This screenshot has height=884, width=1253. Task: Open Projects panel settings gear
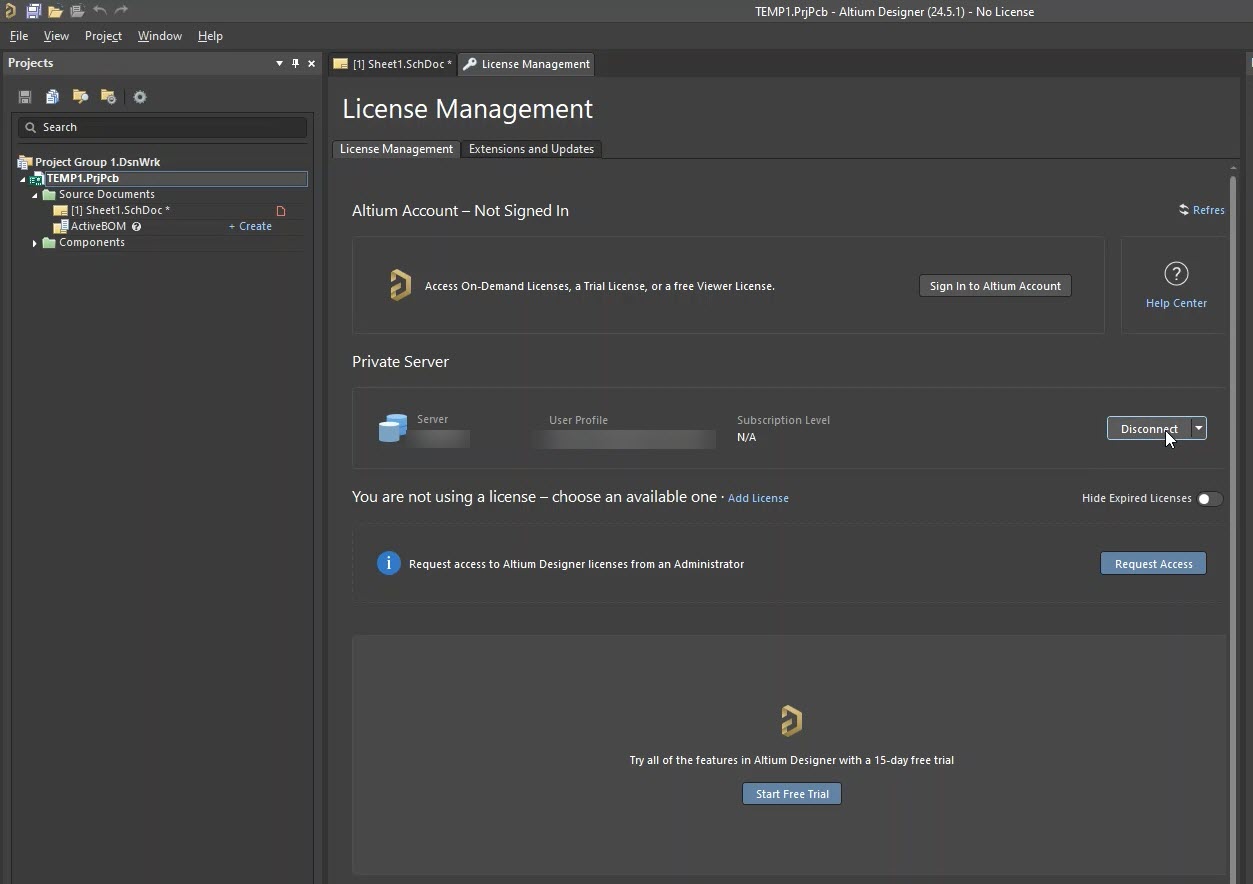pyautogui.click(x=140, y=97)
